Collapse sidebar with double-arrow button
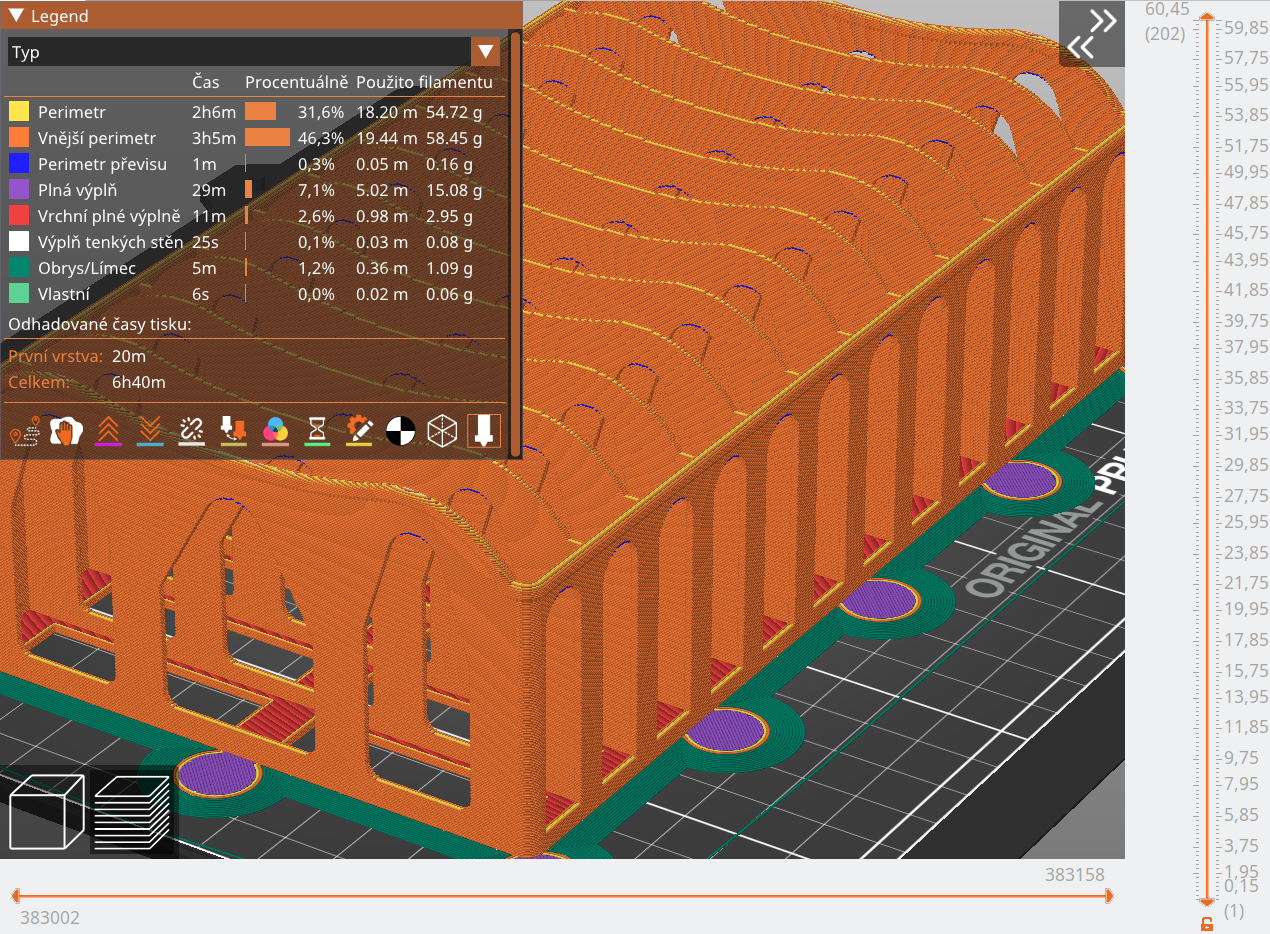 (x=1091, y=34)
